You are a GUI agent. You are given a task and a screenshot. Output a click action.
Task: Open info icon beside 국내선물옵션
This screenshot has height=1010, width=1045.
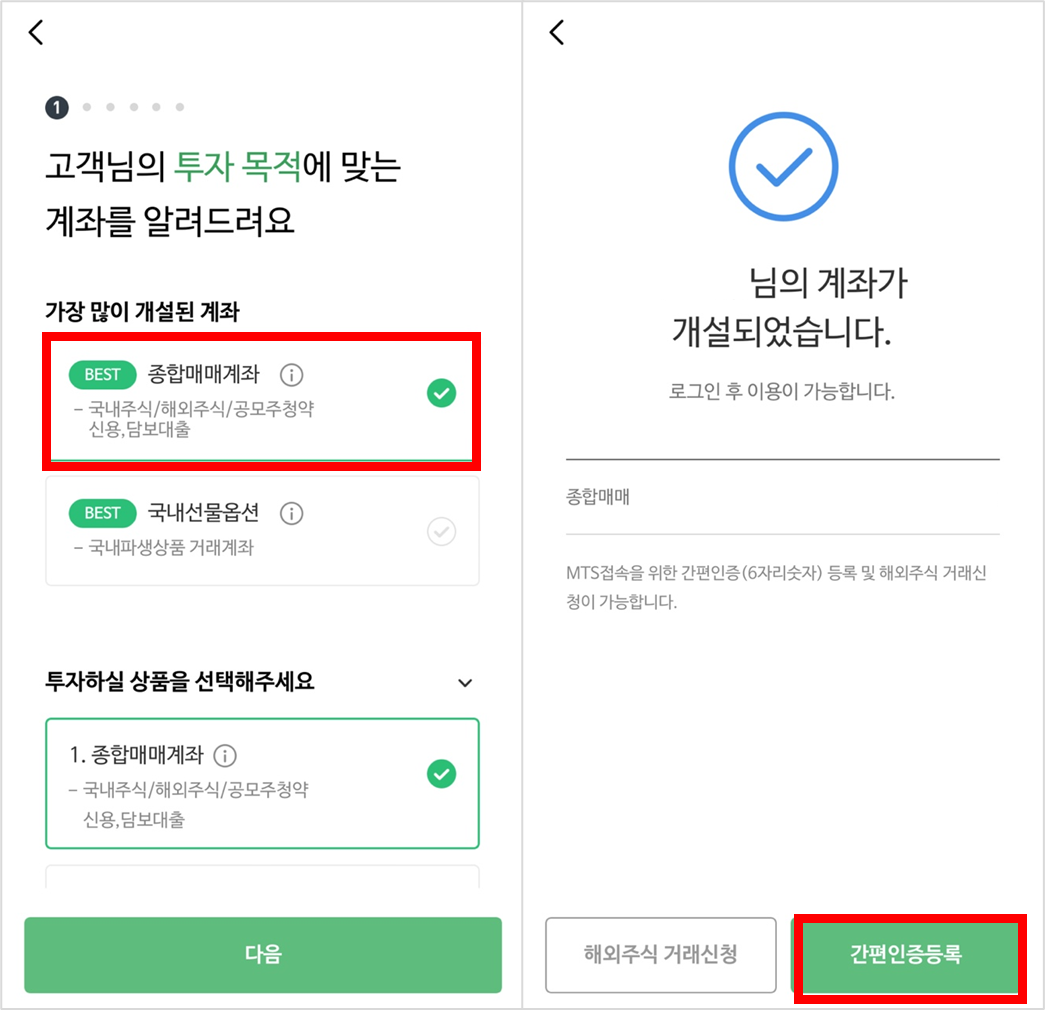coord(291,513)
